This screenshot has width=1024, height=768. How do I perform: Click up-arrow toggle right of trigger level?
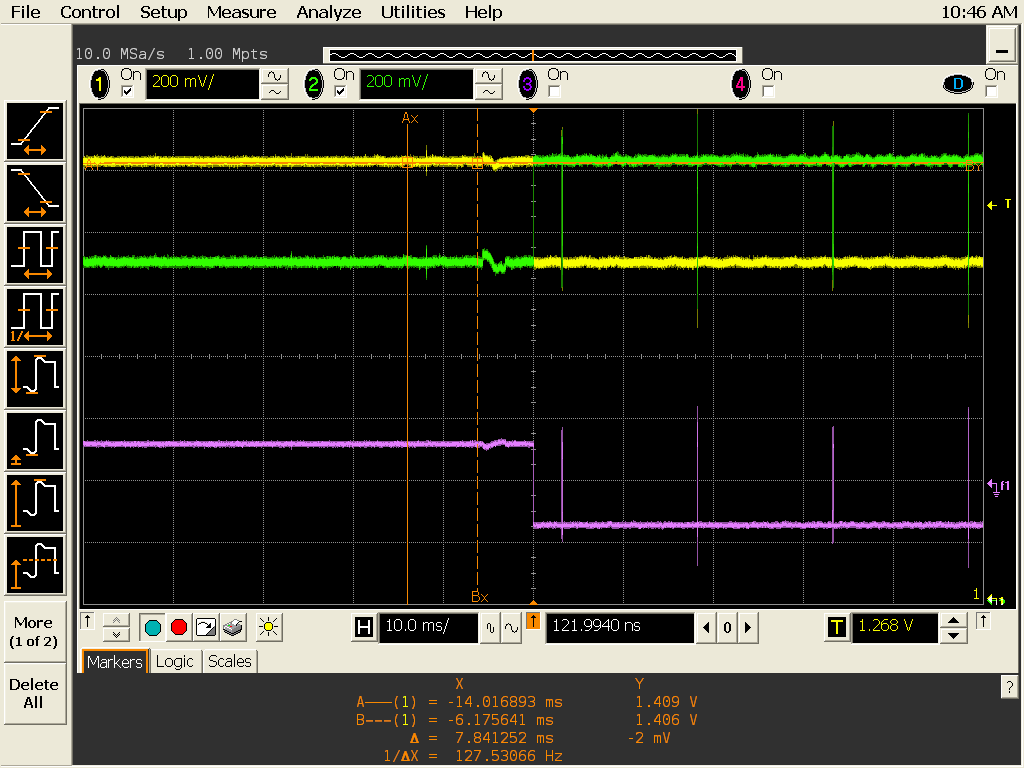click(x=983, y=620)
